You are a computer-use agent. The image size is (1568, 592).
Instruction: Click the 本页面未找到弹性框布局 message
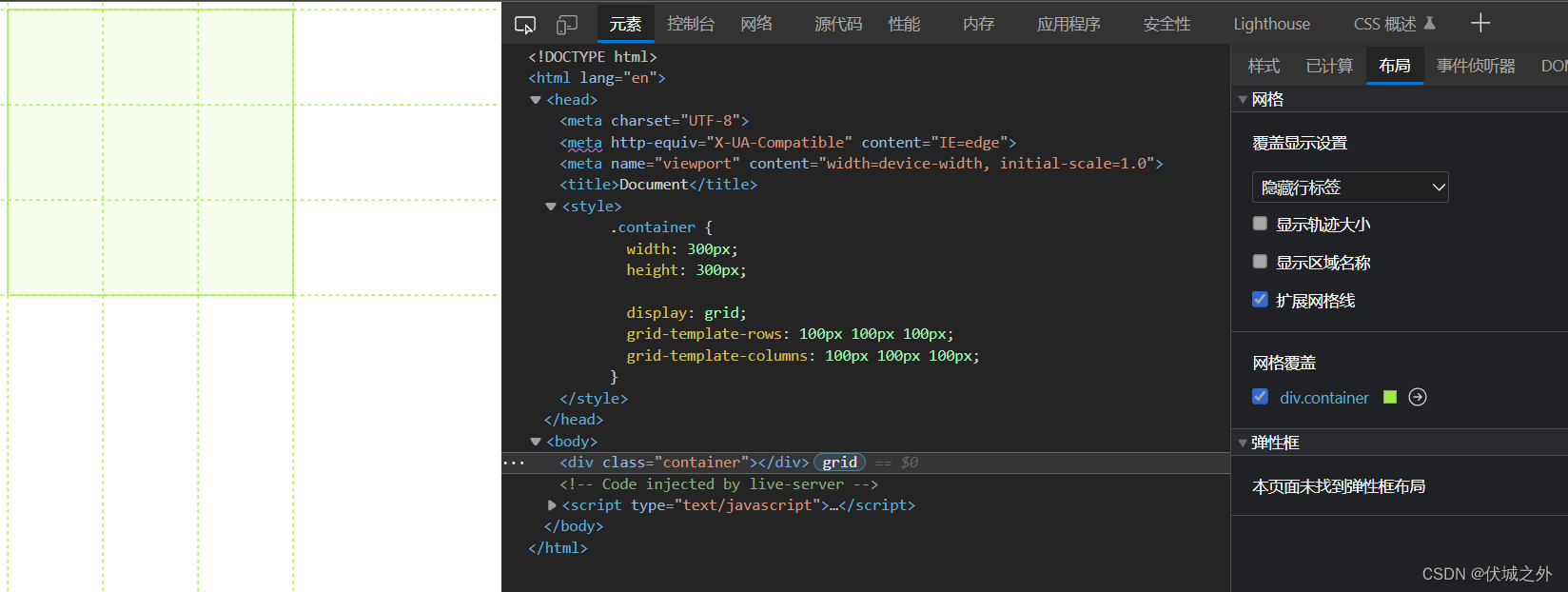[1339, 486]
